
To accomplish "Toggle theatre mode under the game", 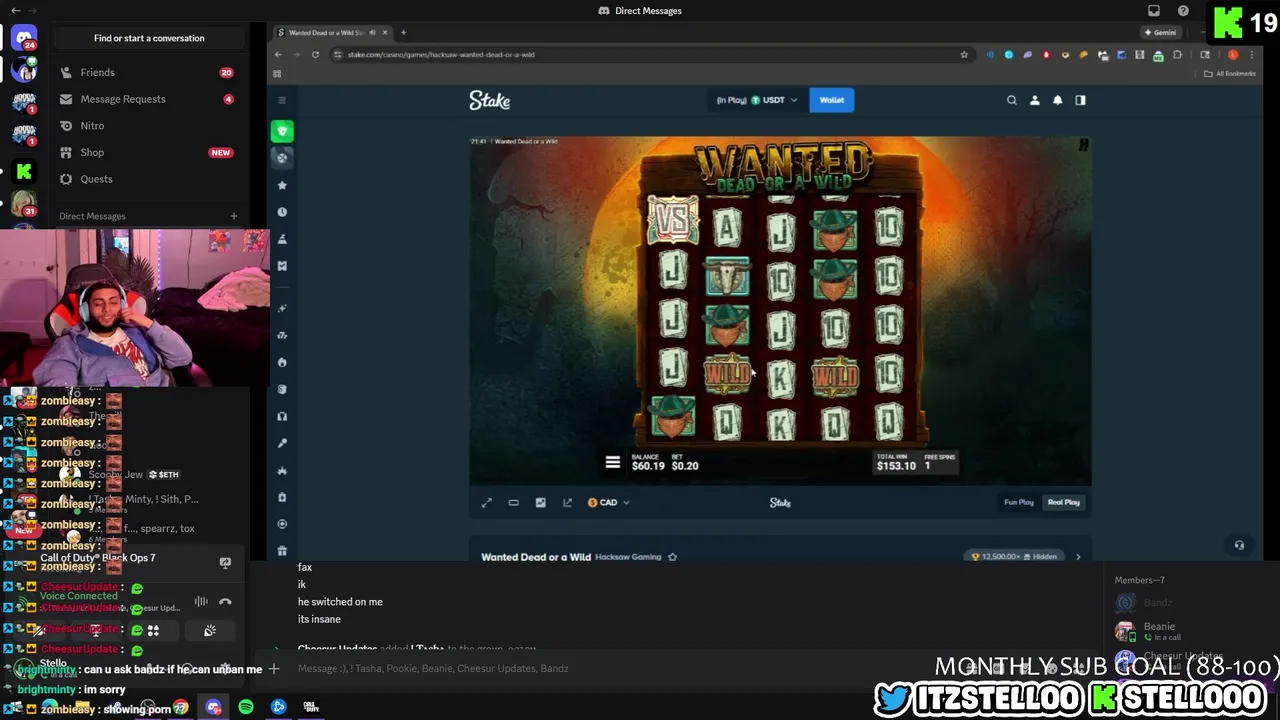I will [x=514, y=503].
